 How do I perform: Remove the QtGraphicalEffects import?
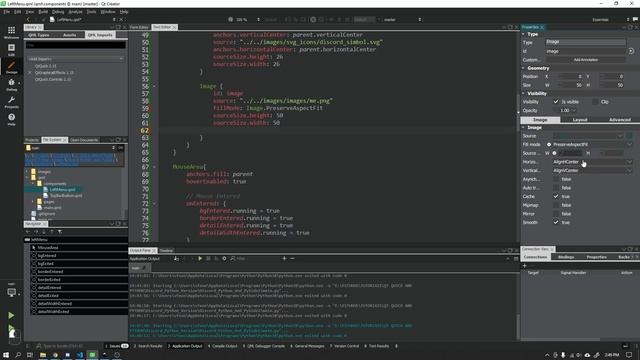[x=30, y=73]
